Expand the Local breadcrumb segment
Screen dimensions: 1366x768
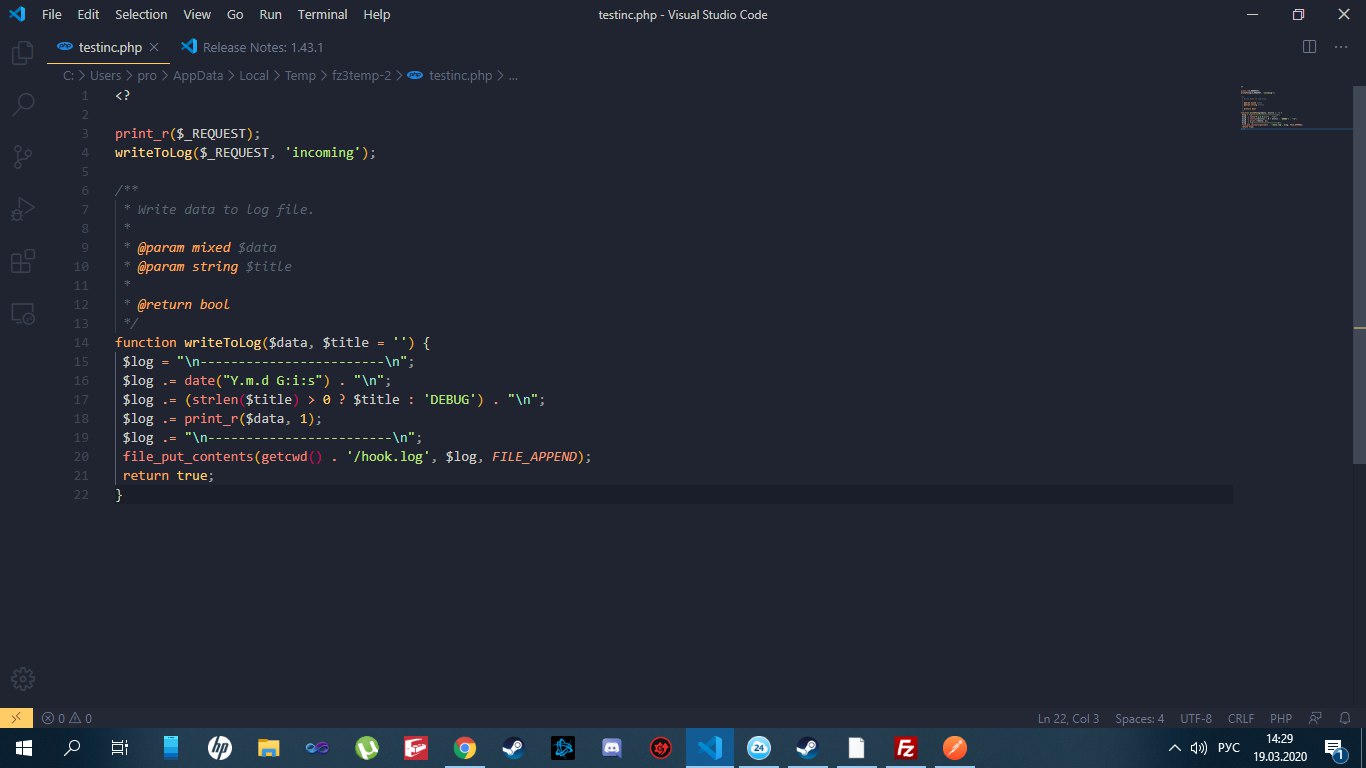click(x=254, y=75)
